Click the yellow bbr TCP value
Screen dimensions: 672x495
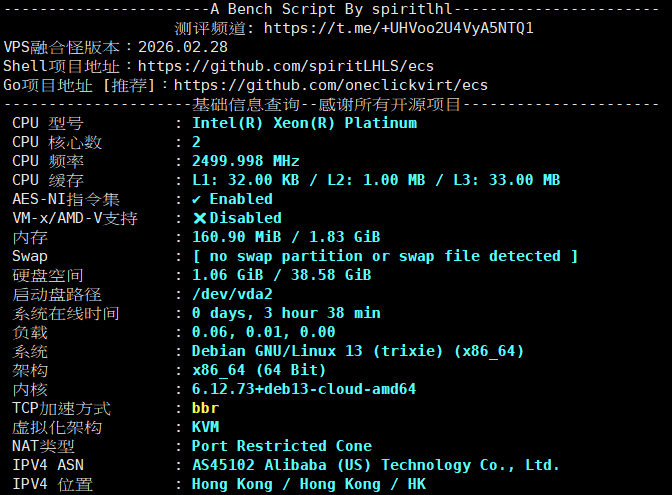pyautogui.click(x=205, y=408)
